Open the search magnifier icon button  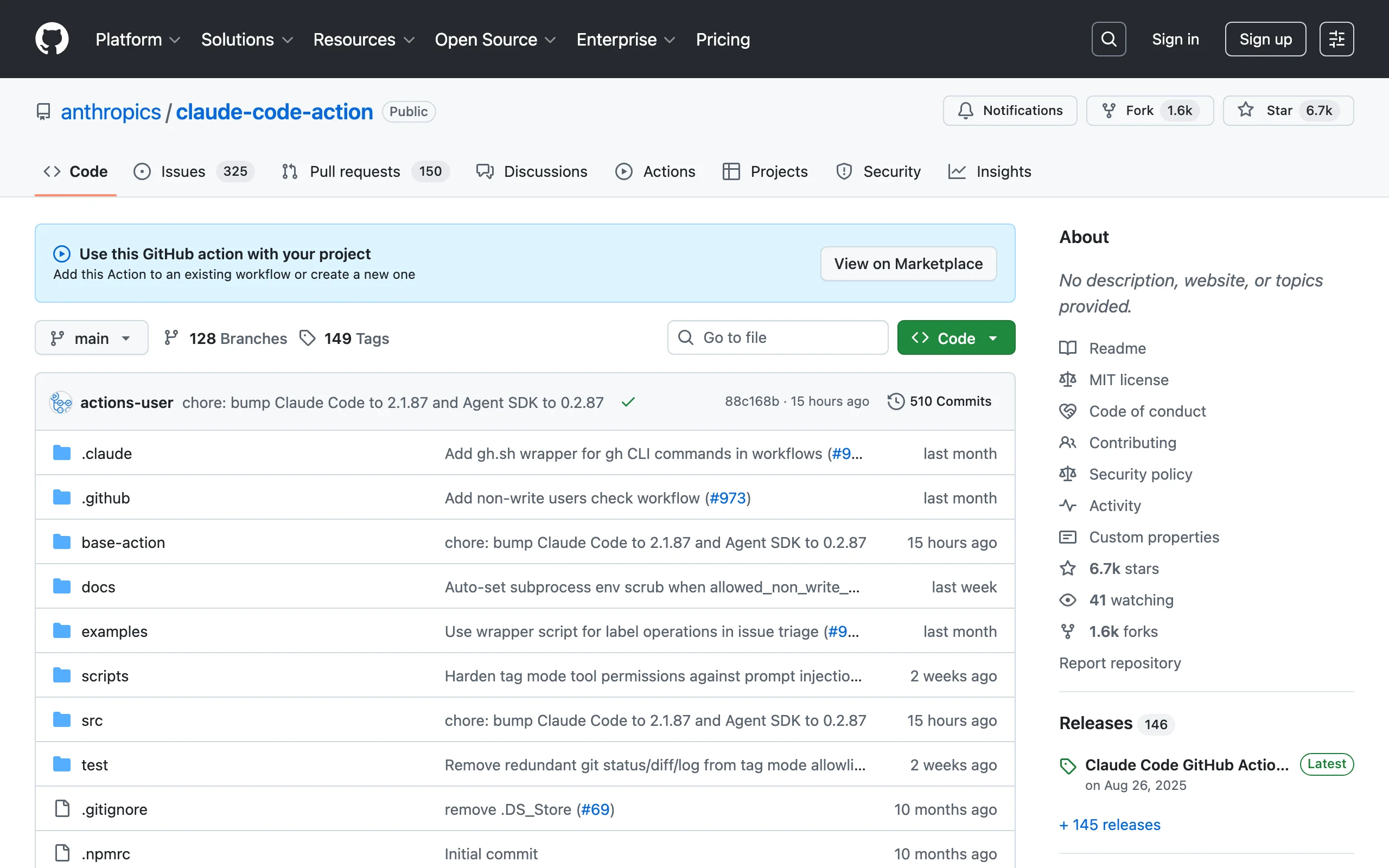click(x=1108, y=39)
